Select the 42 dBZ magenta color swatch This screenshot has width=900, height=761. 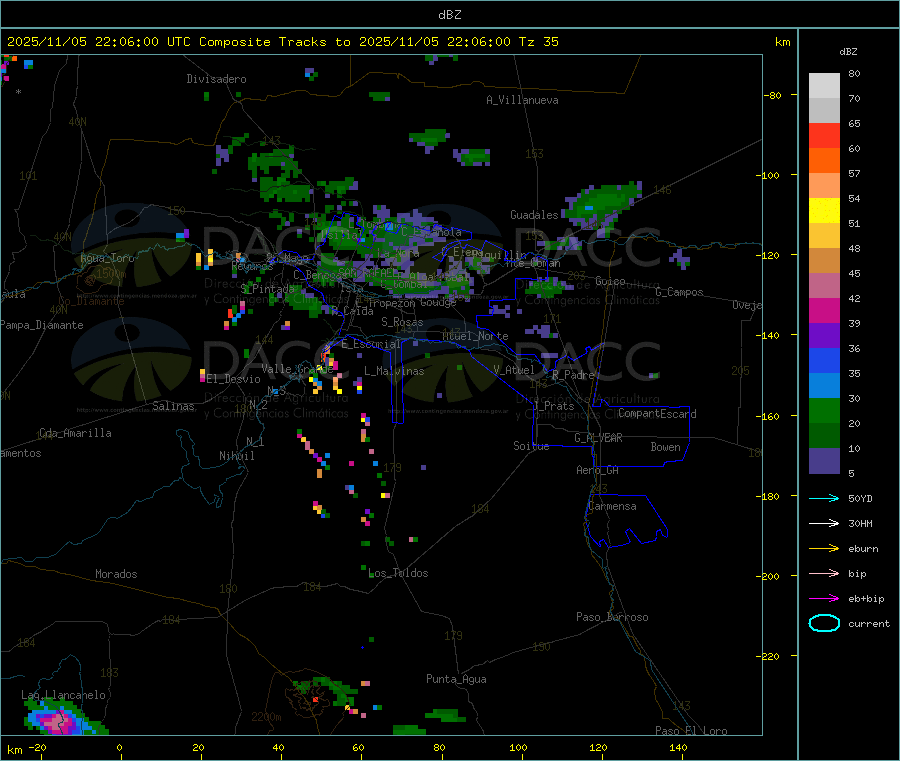(824, 310)
